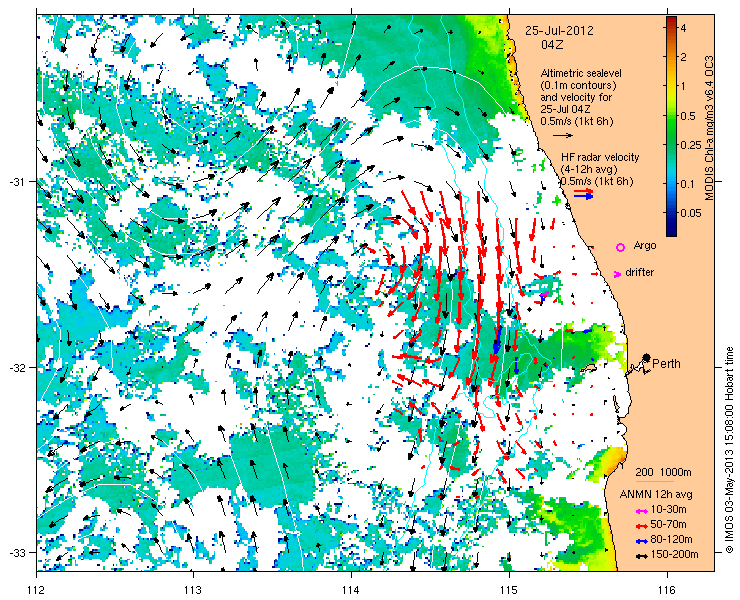The height and width of the screenshot is (600, 740).
Task: Click the black altimetric velocity legend arrow
Action: coord(563,135)
